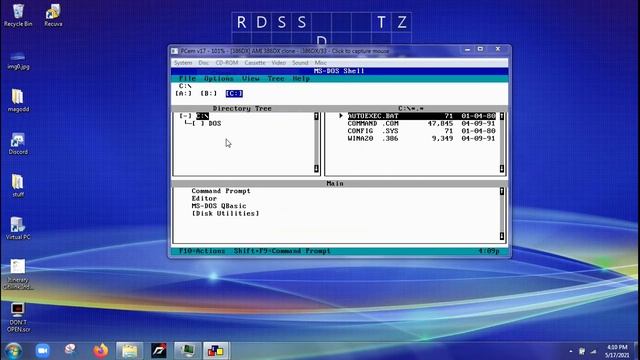640x360 pixels.
Task: Open the magodd folder icon
Action: pyautogui.click(x=18, y=100)
